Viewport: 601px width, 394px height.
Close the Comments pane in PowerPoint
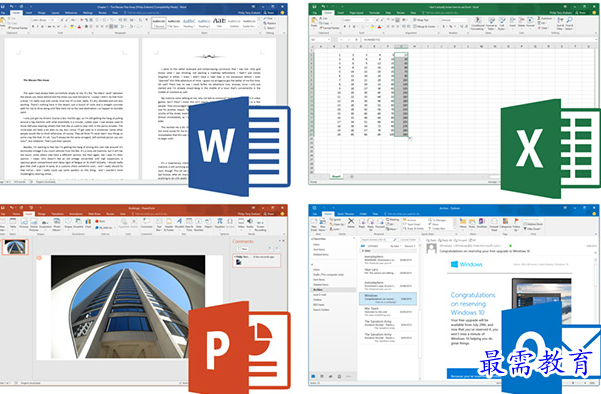283,241
